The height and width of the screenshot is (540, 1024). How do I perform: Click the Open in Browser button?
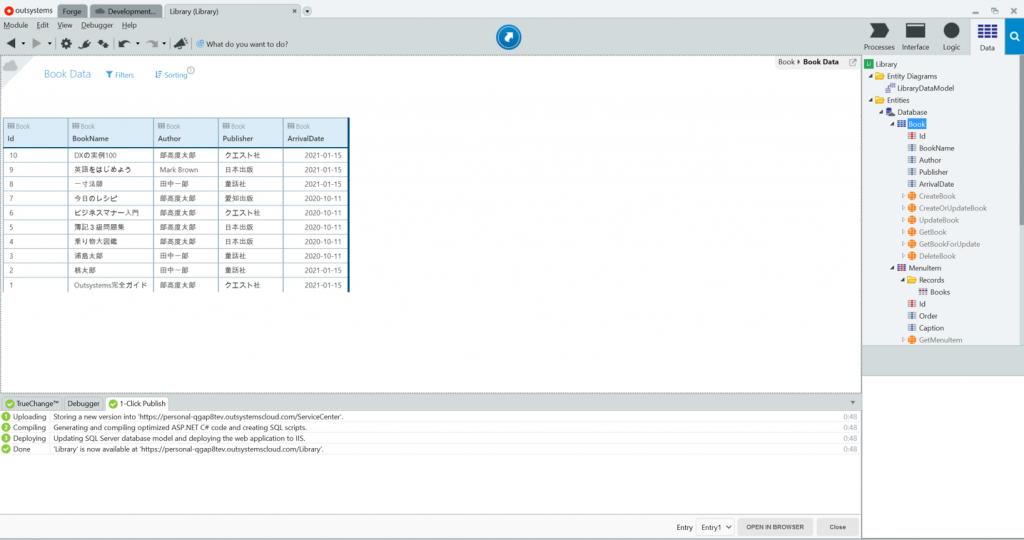(x=775, y=526)
